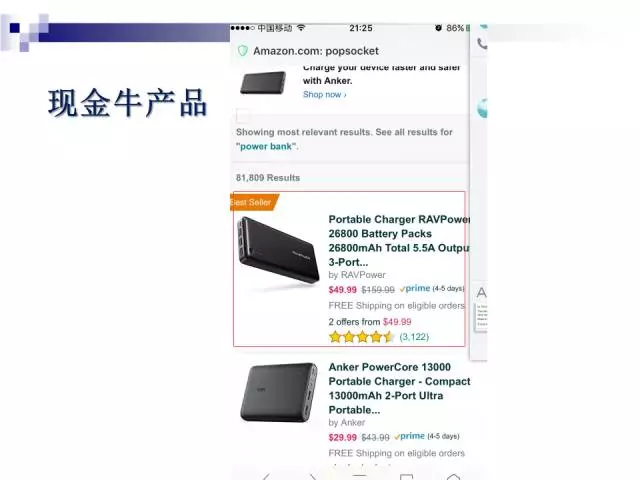Image resolution: width=640 pixels, height=480 pixels.
Task: Tap the browser back arrow
Action: (267, 476)
